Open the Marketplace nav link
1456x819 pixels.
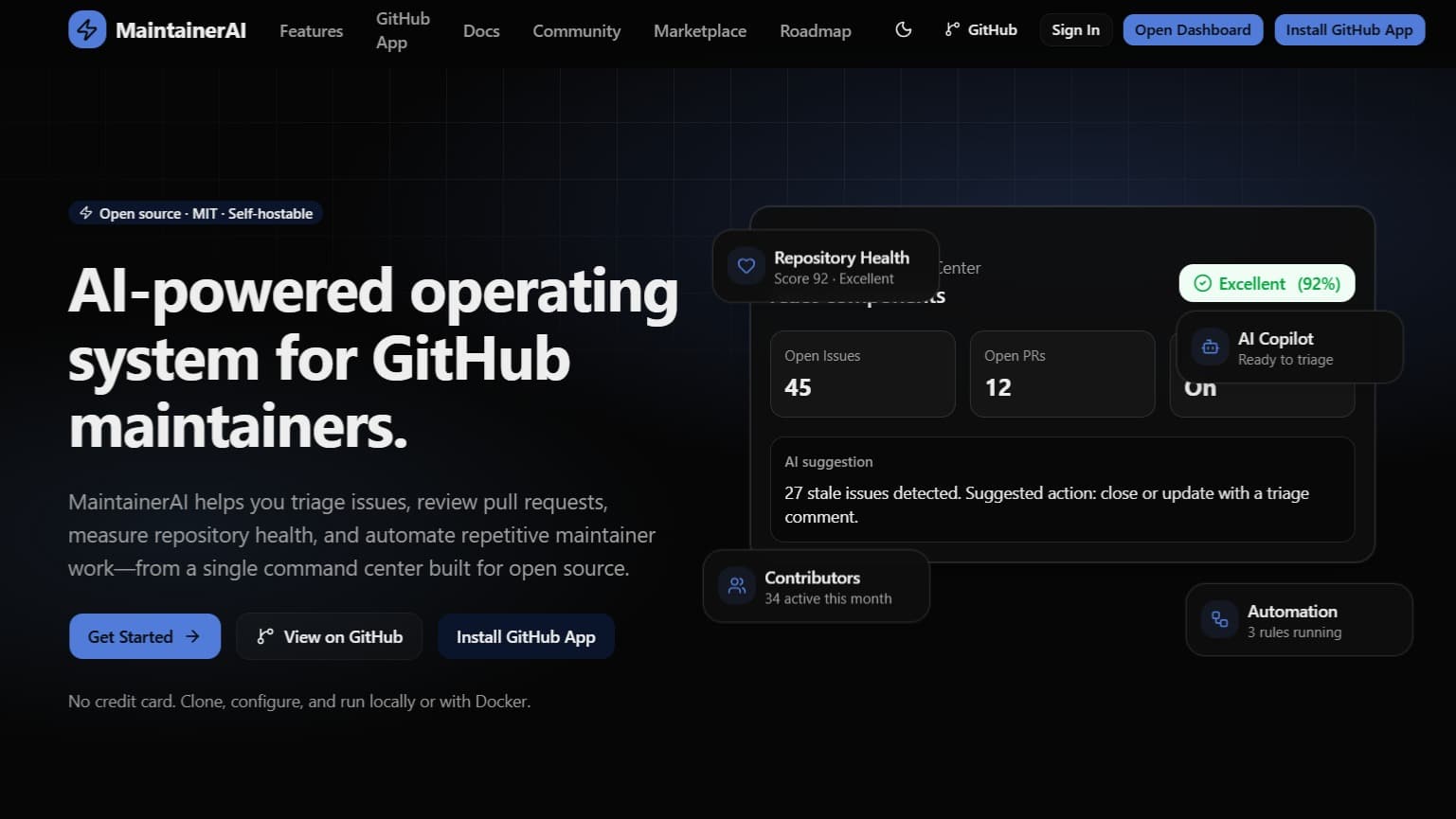click(x=700, y=30)
